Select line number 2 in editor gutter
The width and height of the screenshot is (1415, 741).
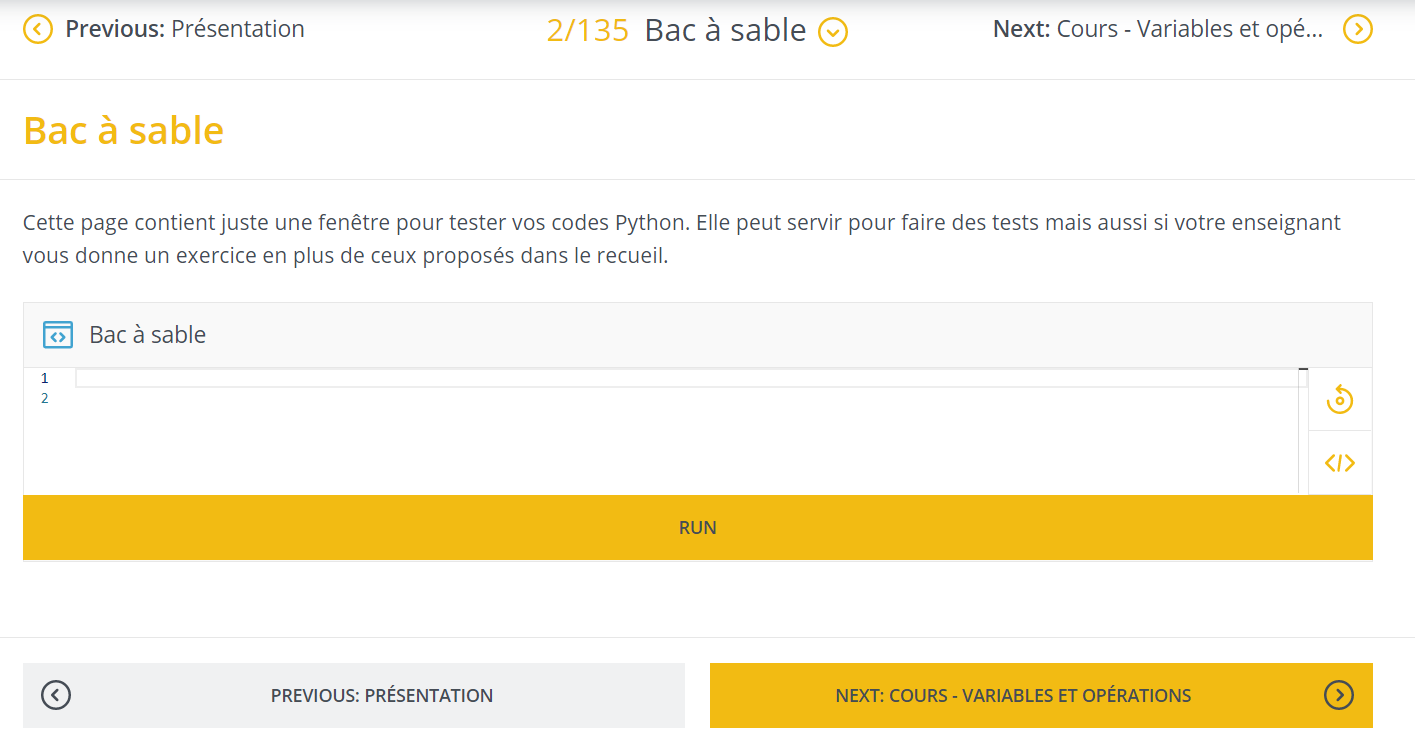click(44, 398)
